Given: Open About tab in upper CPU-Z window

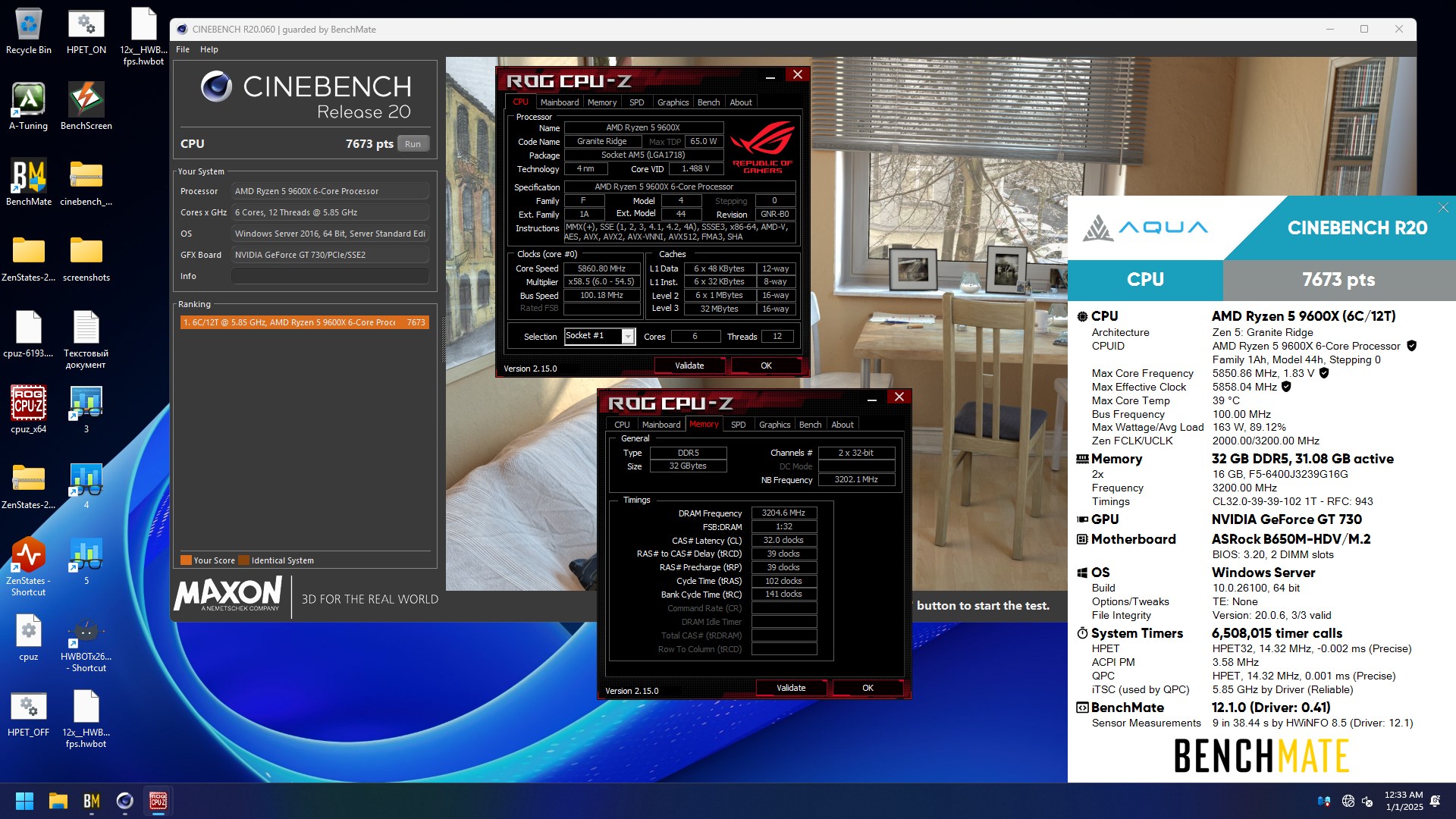Looking at the screenshot, I should point(741,102).
